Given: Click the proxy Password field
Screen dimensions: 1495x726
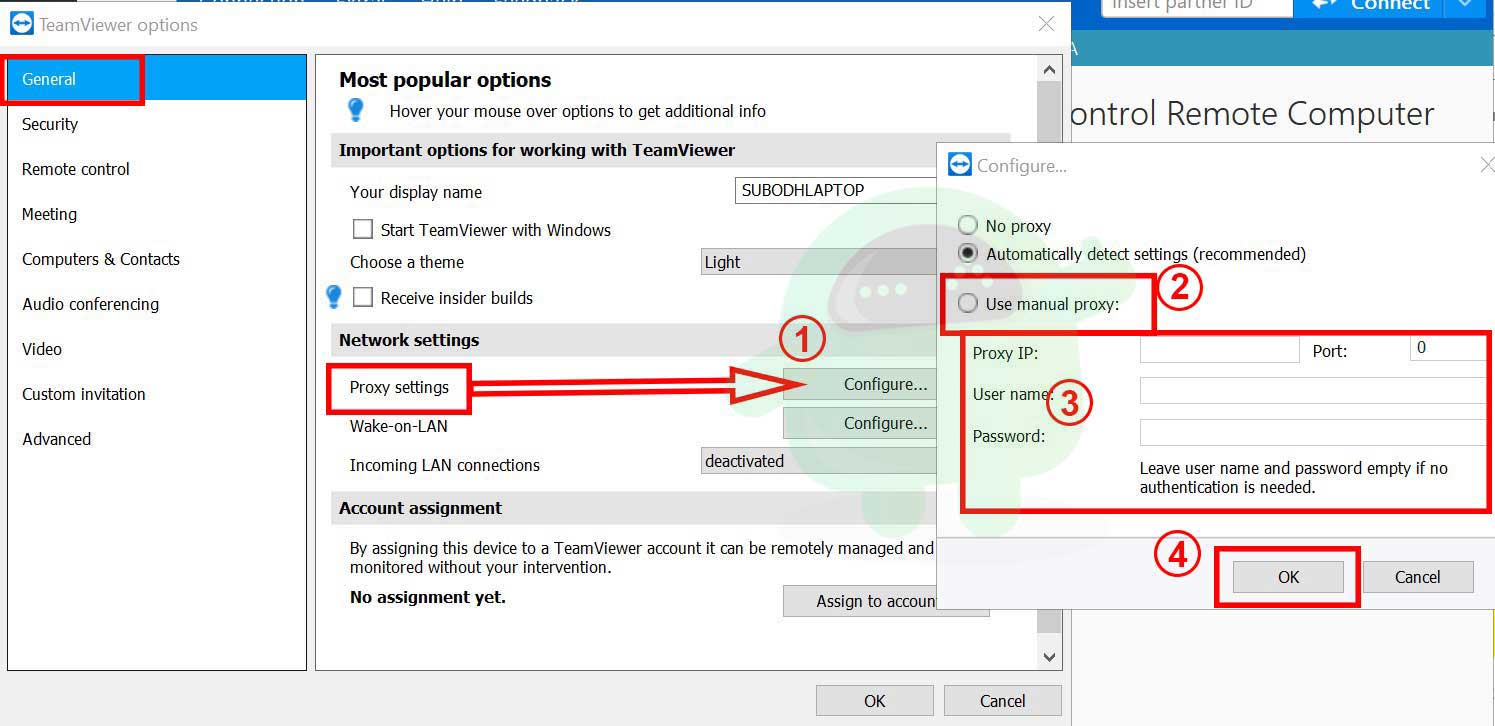Looking at the screenshot, I should (1313, 432).
